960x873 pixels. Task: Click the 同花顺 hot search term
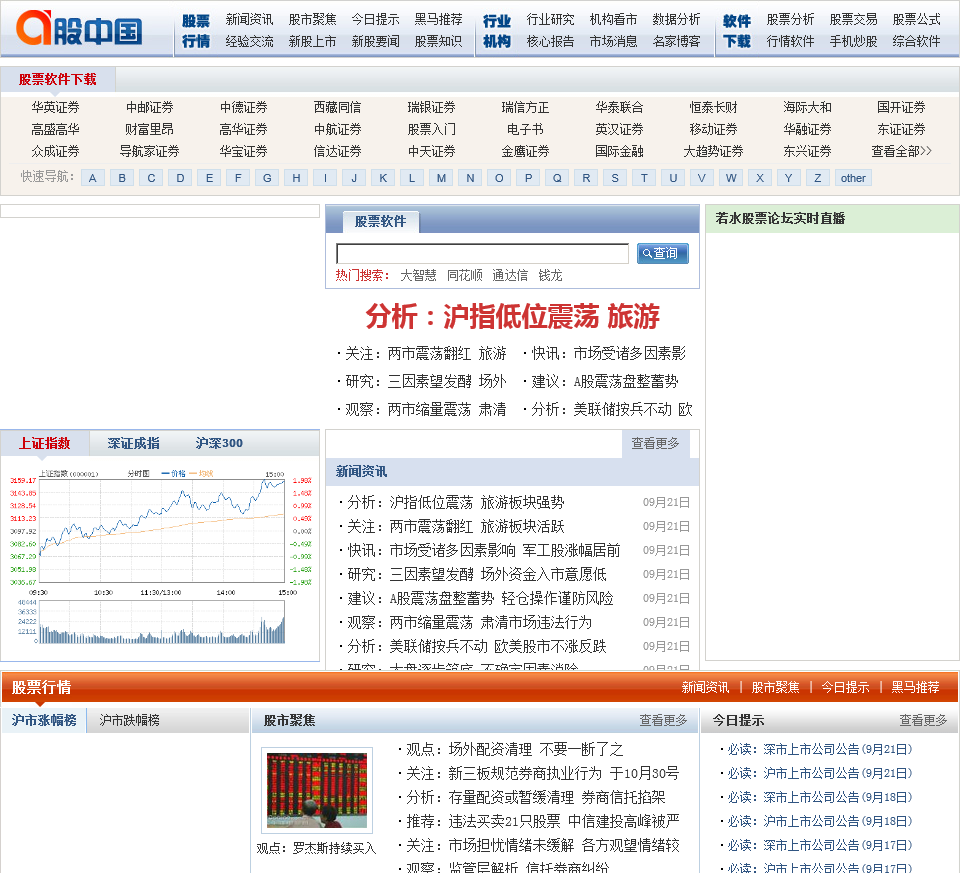coord(465,275)
